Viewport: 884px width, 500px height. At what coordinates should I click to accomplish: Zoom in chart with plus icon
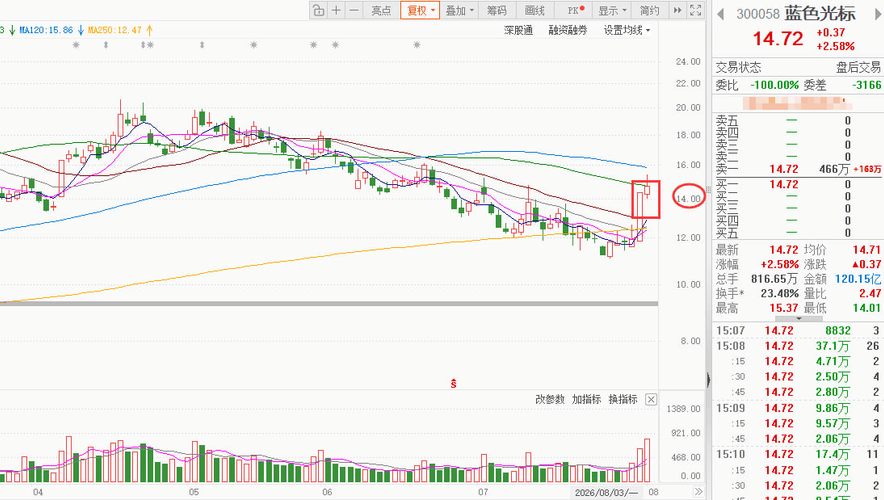coord(336,10)
